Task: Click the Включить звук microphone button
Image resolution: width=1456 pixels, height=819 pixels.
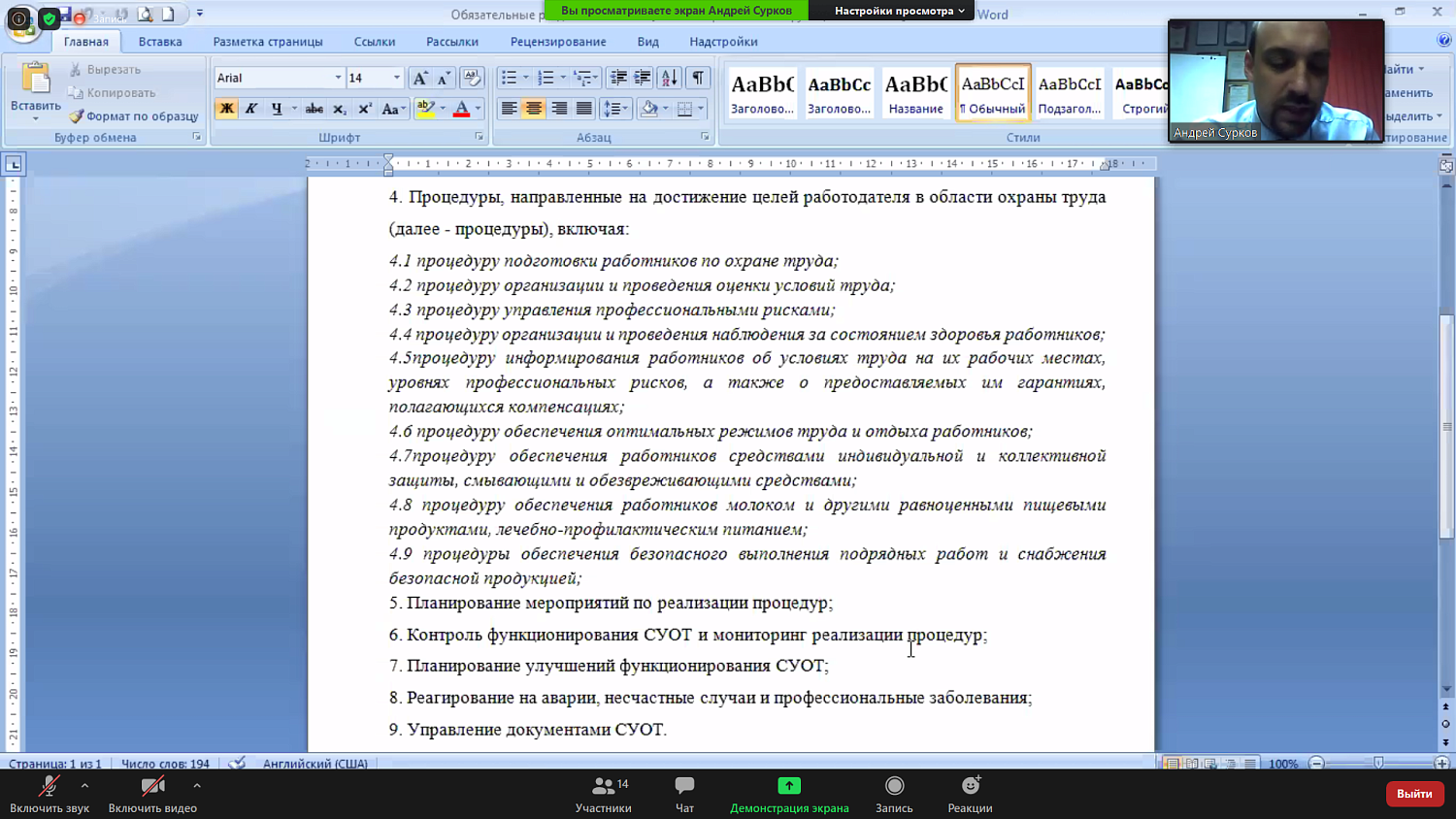Action: (x=49, y=795)
